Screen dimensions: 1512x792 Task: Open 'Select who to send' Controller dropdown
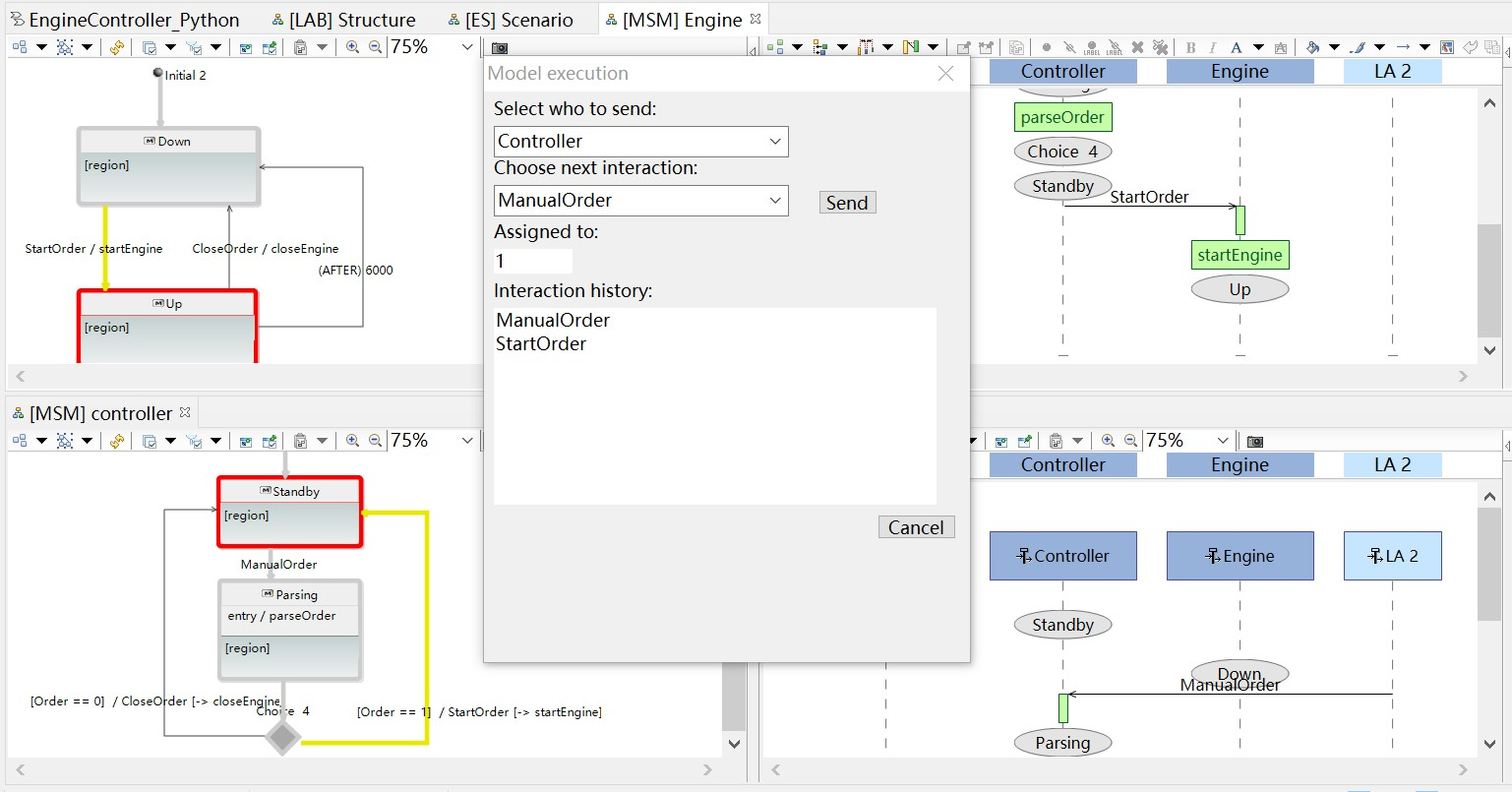[640, 141]
